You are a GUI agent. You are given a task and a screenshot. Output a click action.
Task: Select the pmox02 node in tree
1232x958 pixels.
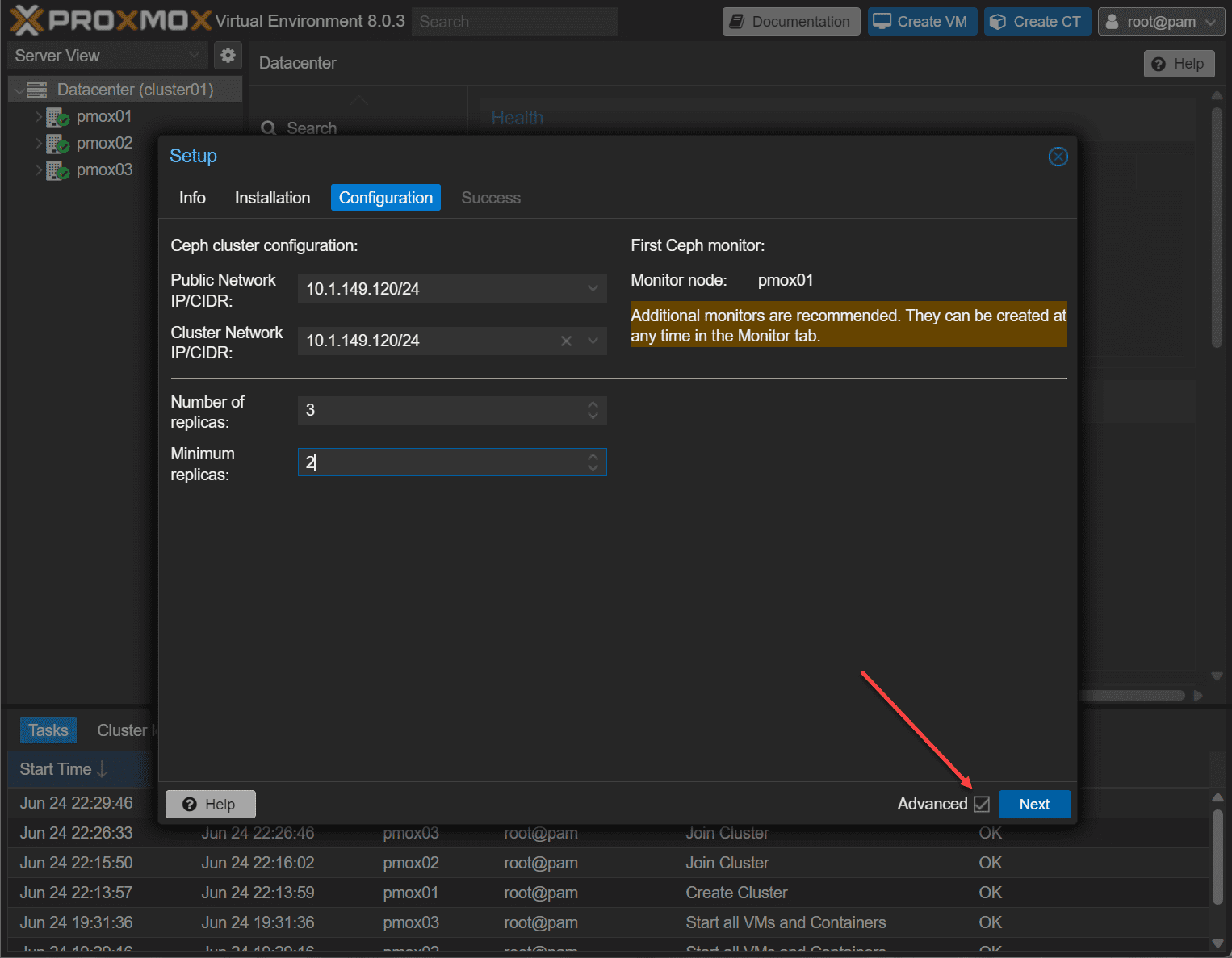104,143
